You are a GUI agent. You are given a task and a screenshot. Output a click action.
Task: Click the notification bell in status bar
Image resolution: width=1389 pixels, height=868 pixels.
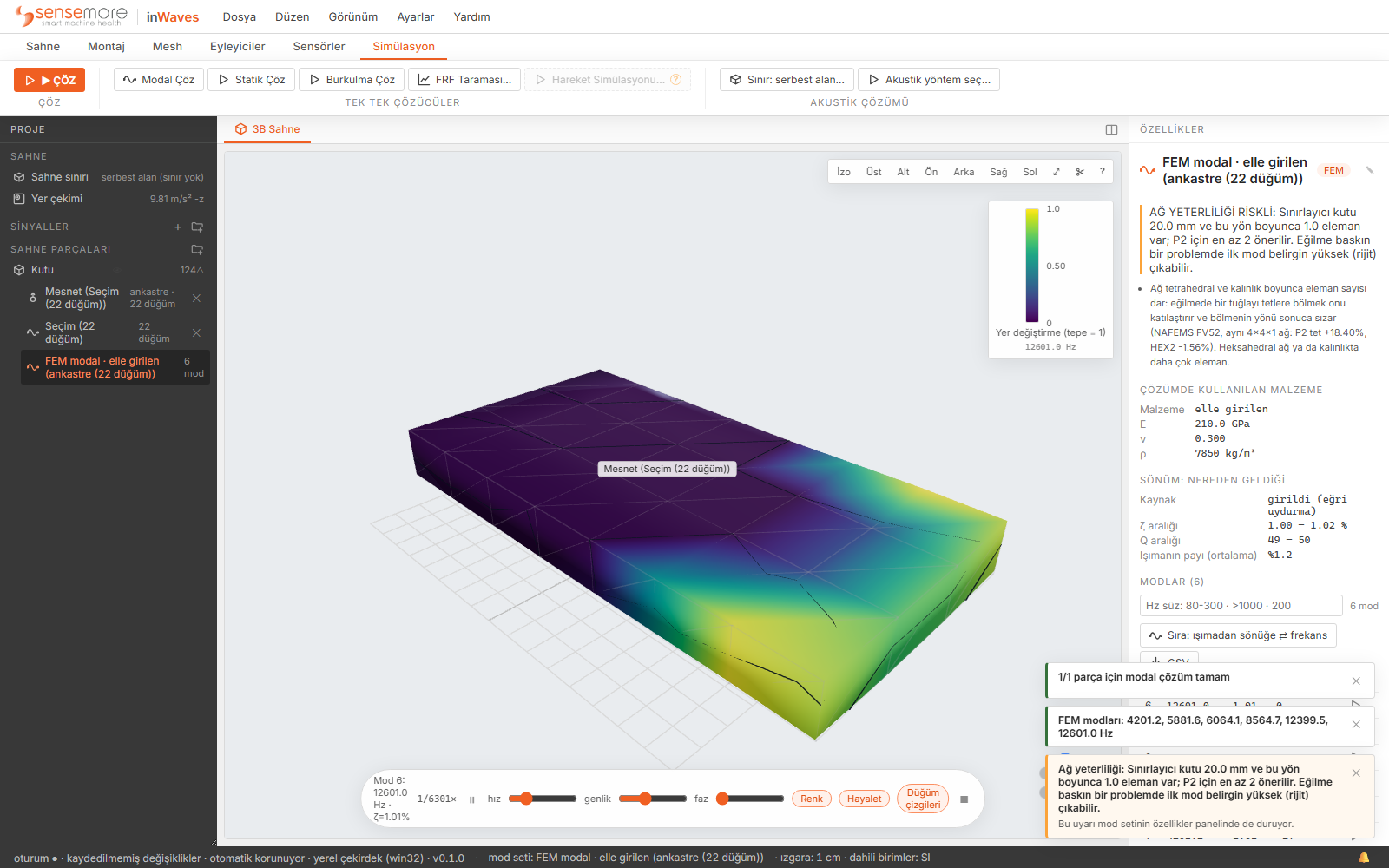pos(1364,858)
